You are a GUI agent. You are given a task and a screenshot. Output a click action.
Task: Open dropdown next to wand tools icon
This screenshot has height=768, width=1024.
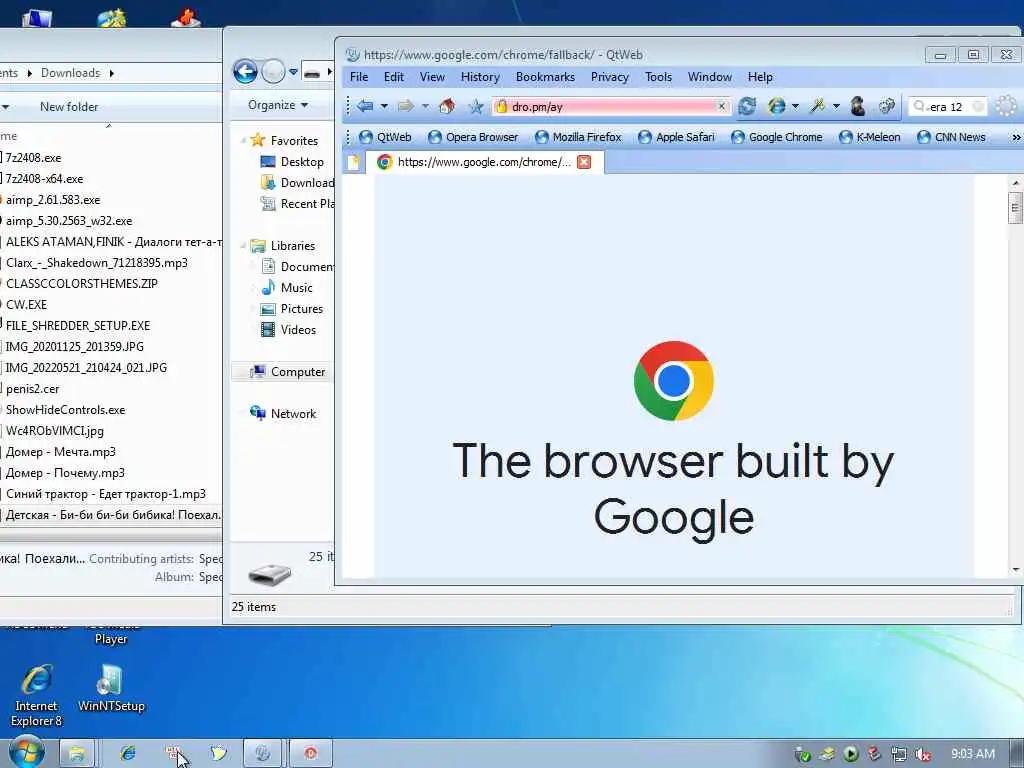pyautogui.click(x=836, y=106)
